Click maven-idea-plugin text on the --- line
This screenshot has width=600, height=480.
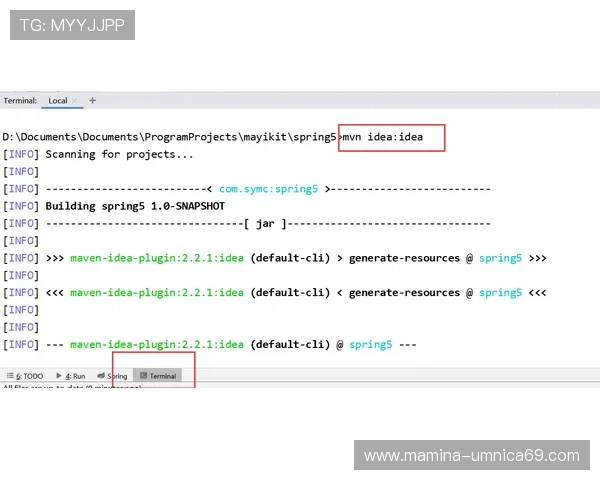point(156,345)
